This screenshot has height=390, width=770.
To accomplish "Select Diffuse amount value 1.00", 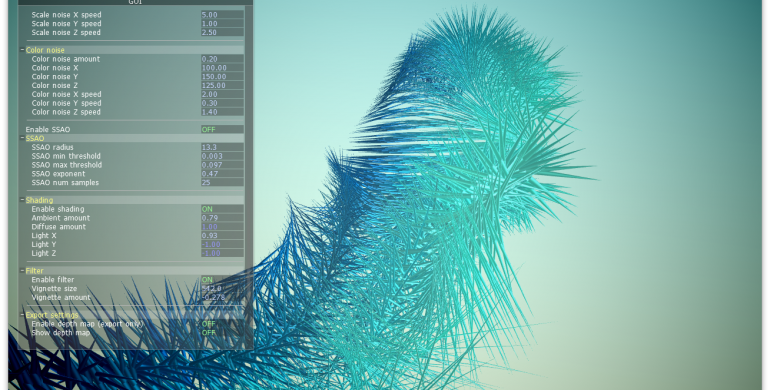I will [222, 227].
